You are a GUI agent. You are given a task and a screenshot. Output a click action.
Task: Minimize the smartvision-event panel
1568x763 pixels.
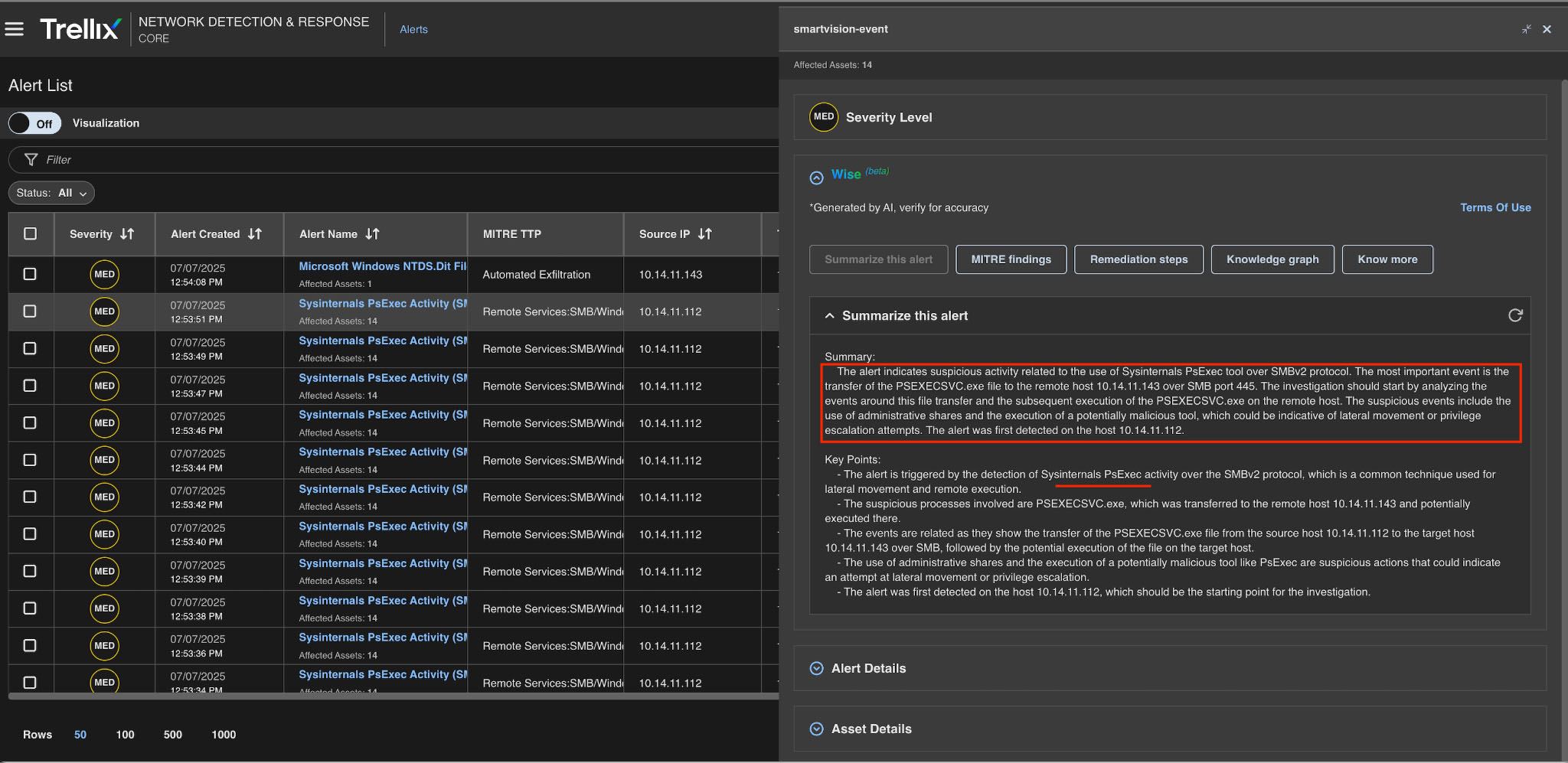1526,29
